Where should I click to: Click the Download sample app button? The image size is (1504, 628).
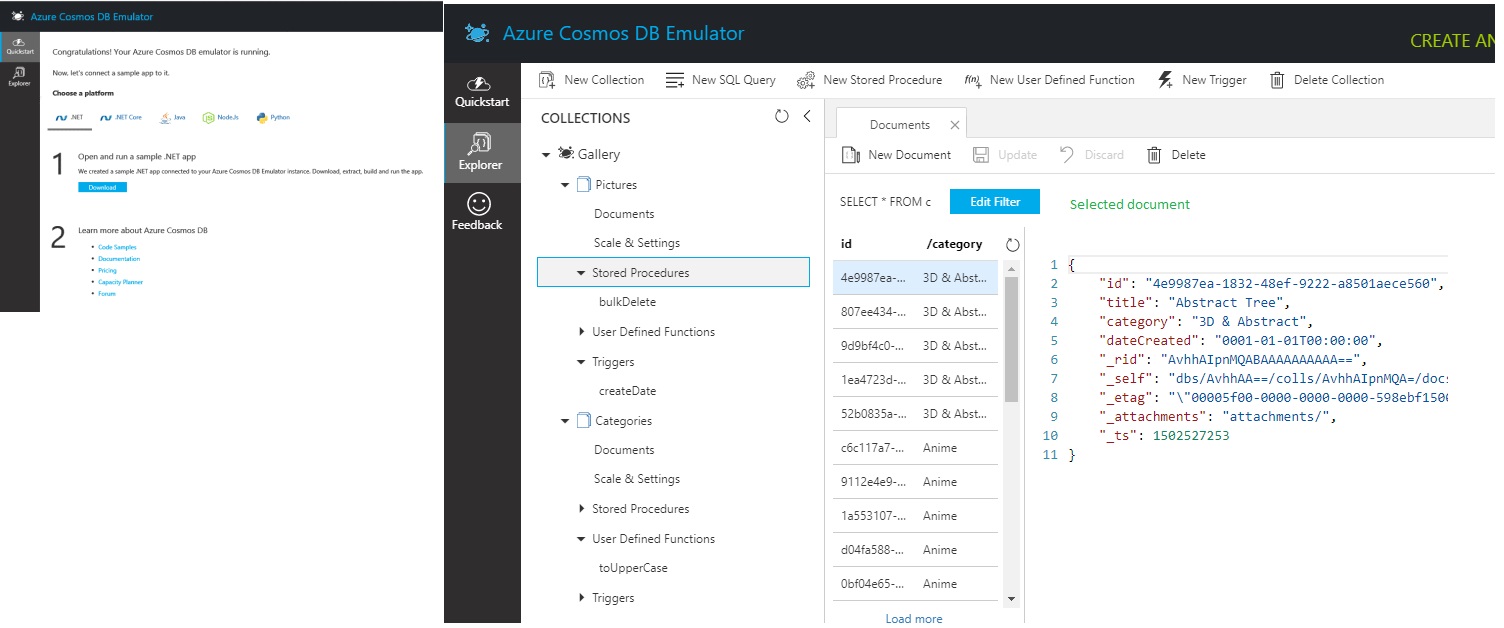(102, 187)
